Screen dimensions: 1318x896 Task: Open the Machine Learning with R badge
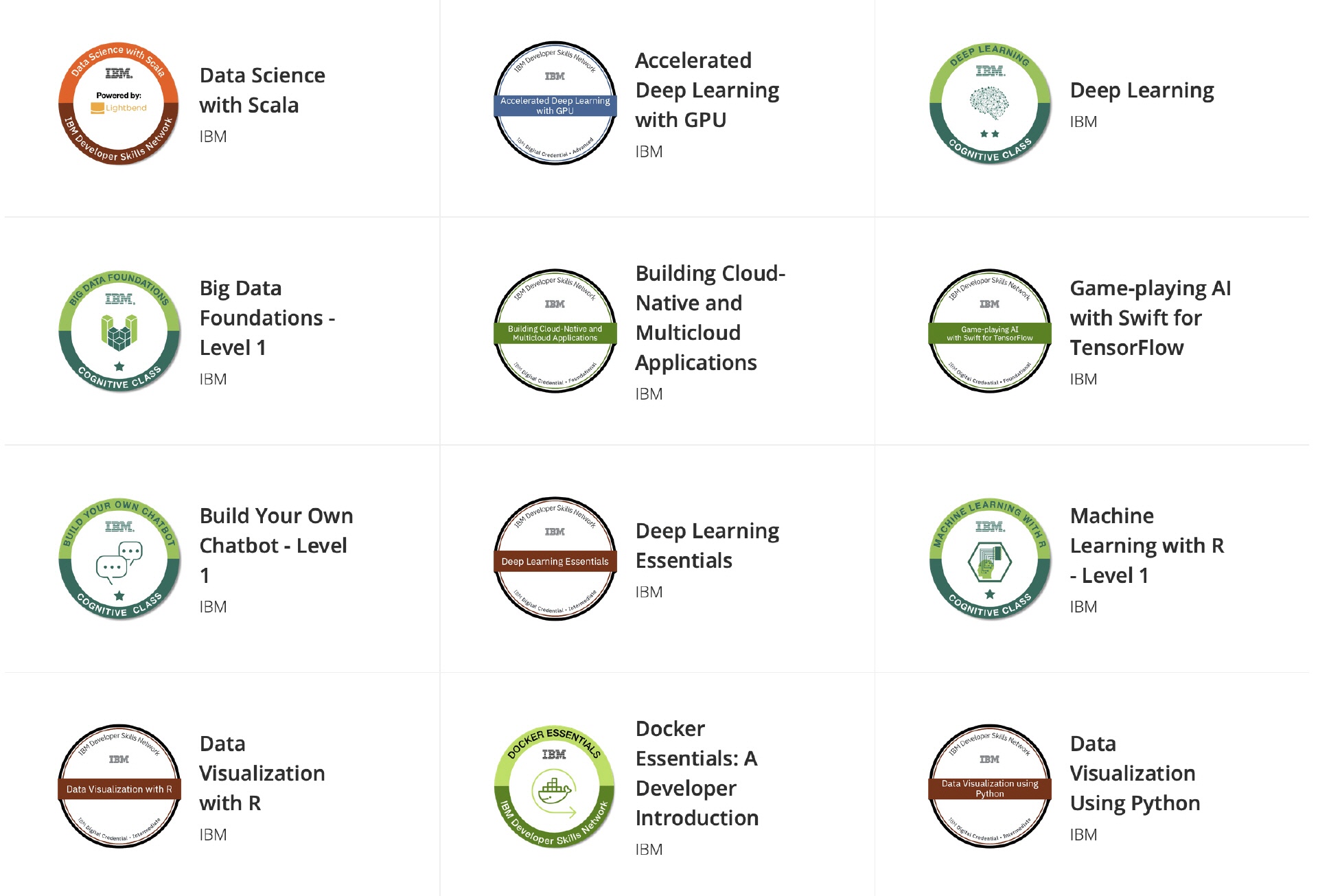coord(990,560)
